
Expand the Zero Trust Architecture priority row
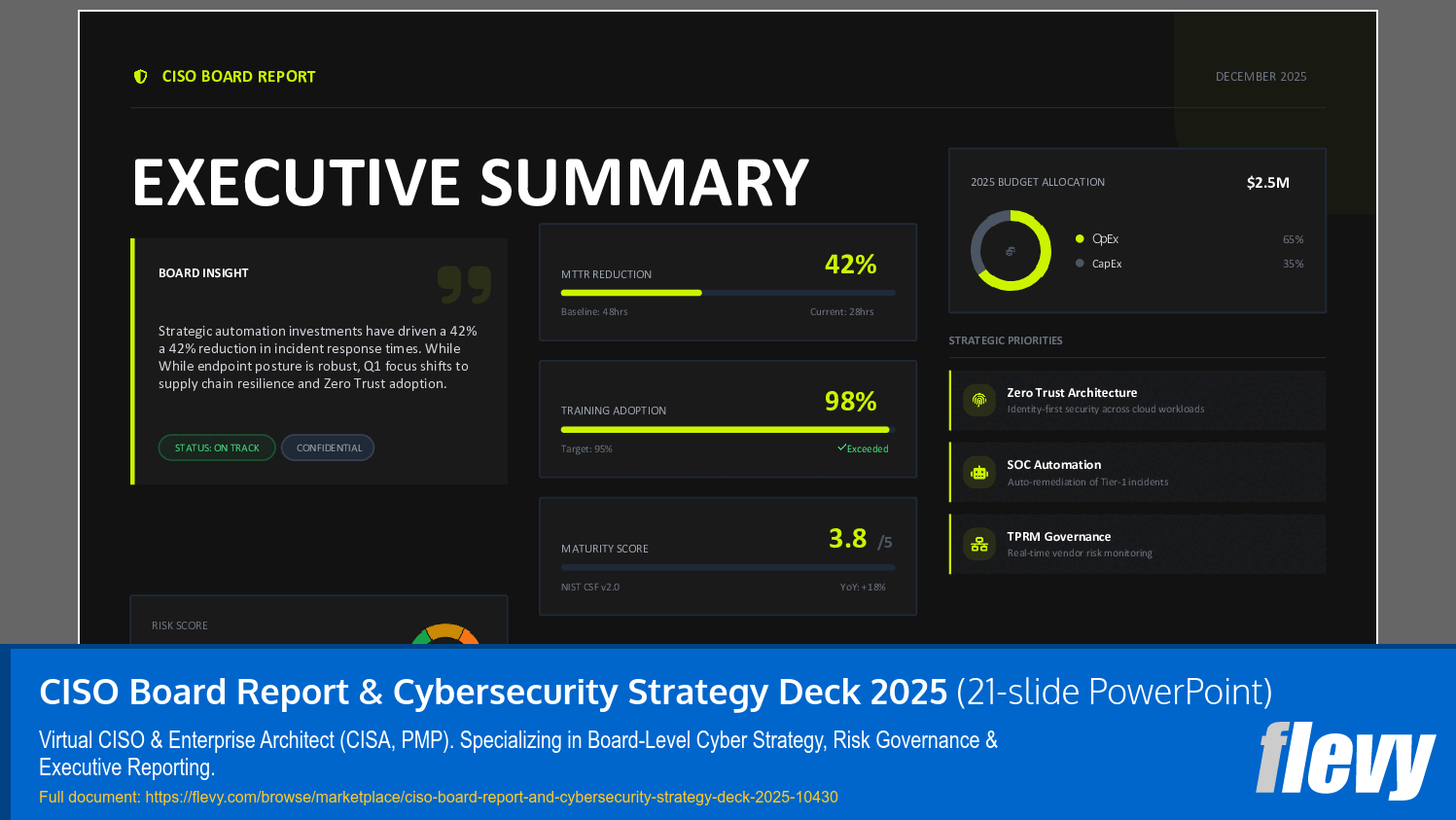click(x=1137, y=400)
